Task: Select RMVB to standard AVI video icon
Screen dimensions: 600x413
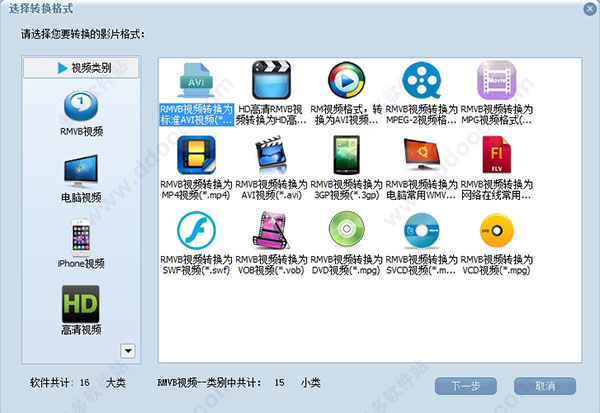Action: (196, 80)
